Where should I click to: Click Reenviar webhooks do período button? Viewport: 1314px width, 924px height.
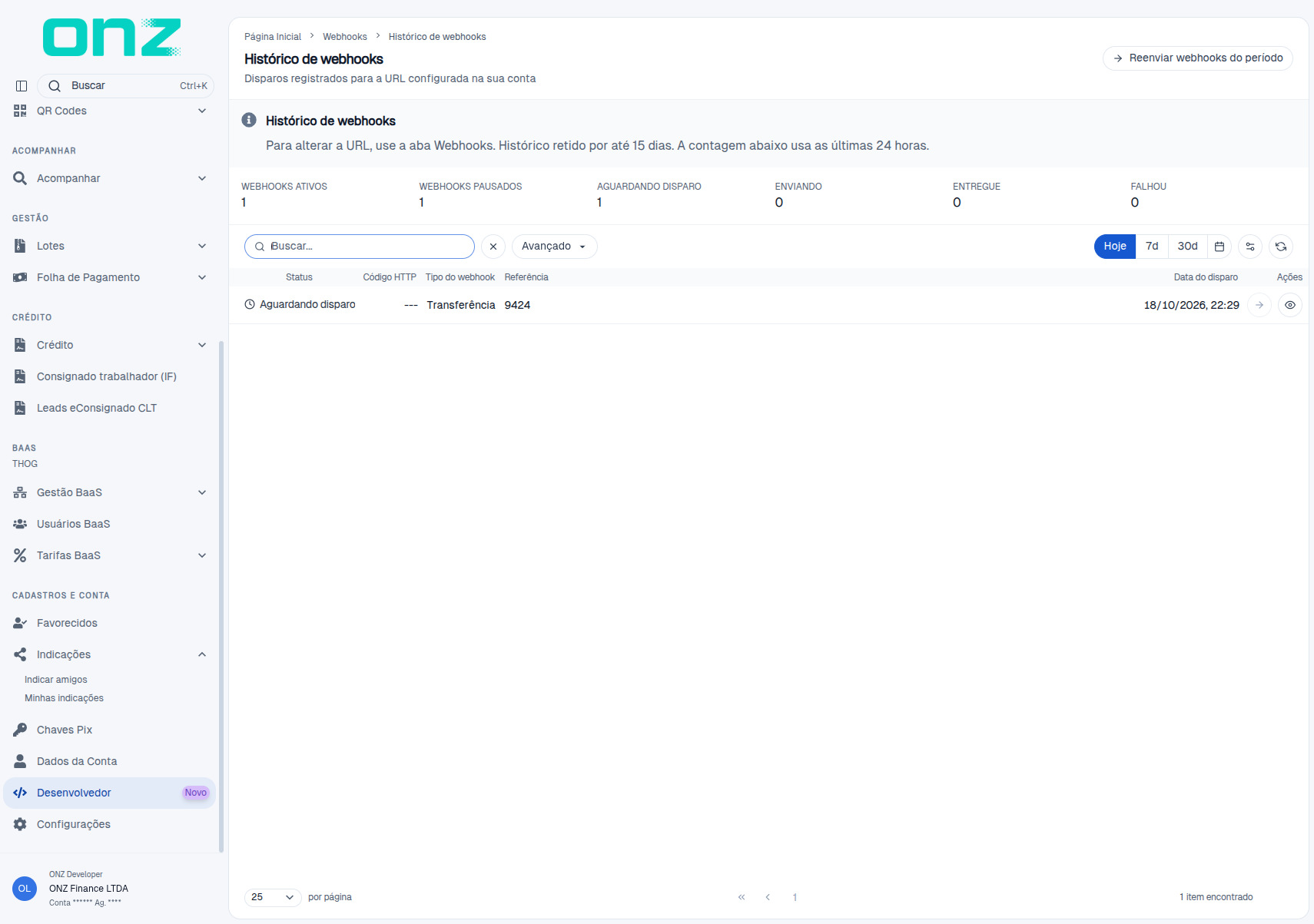click(x=1197, y=58)
